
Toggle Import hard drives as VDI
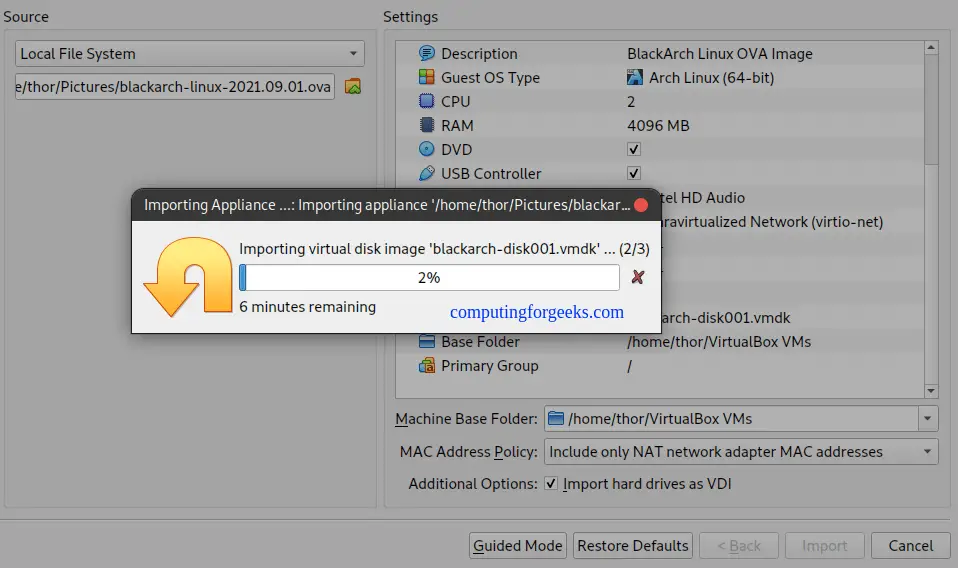click(x=551, y=484)
